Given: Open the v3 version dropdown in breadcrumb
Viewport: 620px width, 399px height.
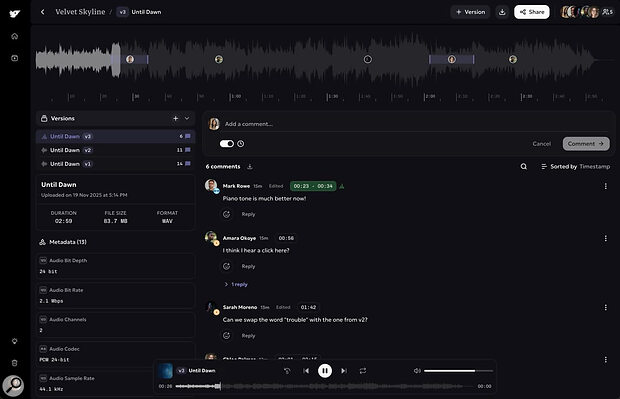Looking at the screenshot, I should click(x=122, y=12).
